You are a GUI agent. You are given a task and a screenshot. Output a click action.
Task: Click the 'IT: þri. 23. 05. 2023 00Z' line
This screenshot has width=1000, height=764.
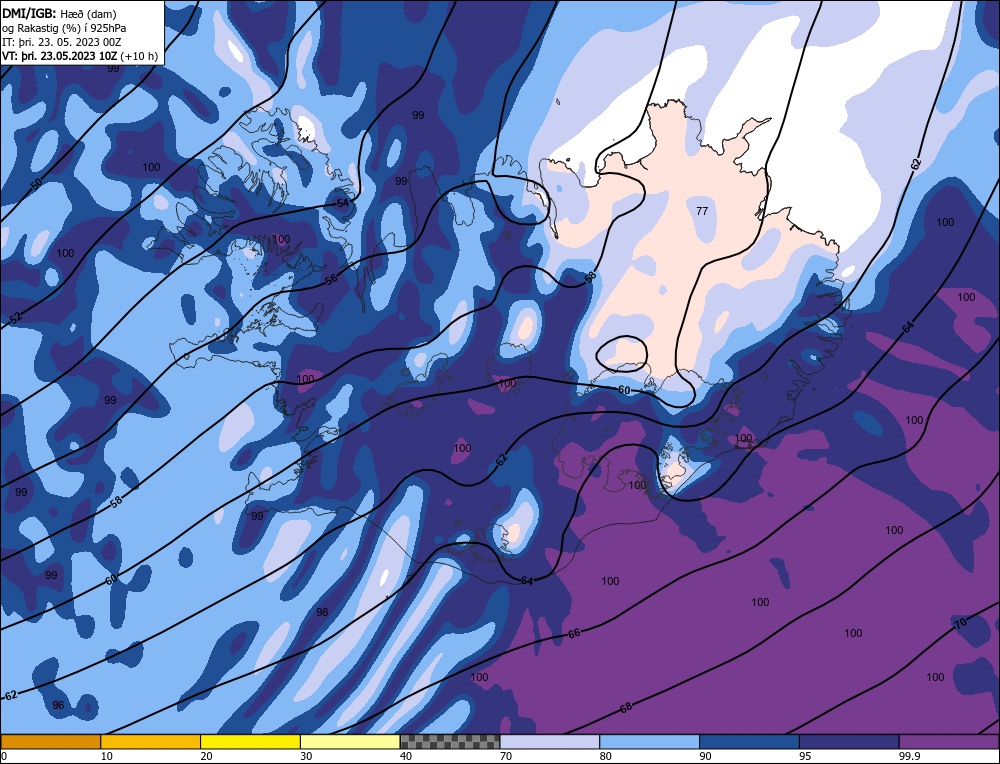tap(62, 41)
